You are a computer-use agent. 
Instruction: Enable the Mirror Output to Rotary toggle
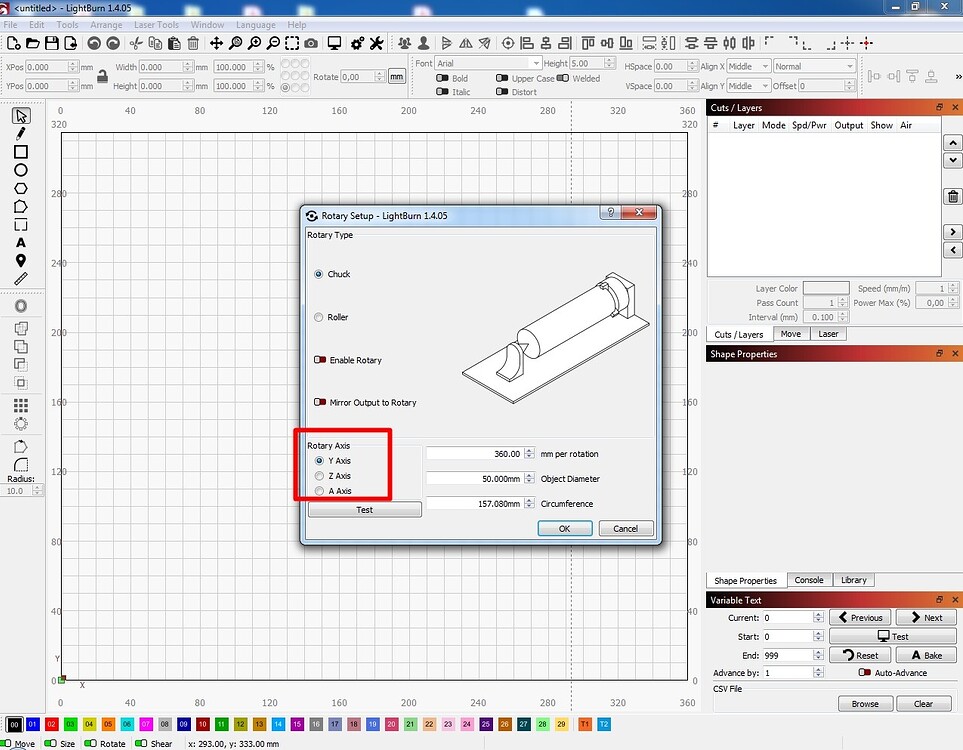point(322,402)
